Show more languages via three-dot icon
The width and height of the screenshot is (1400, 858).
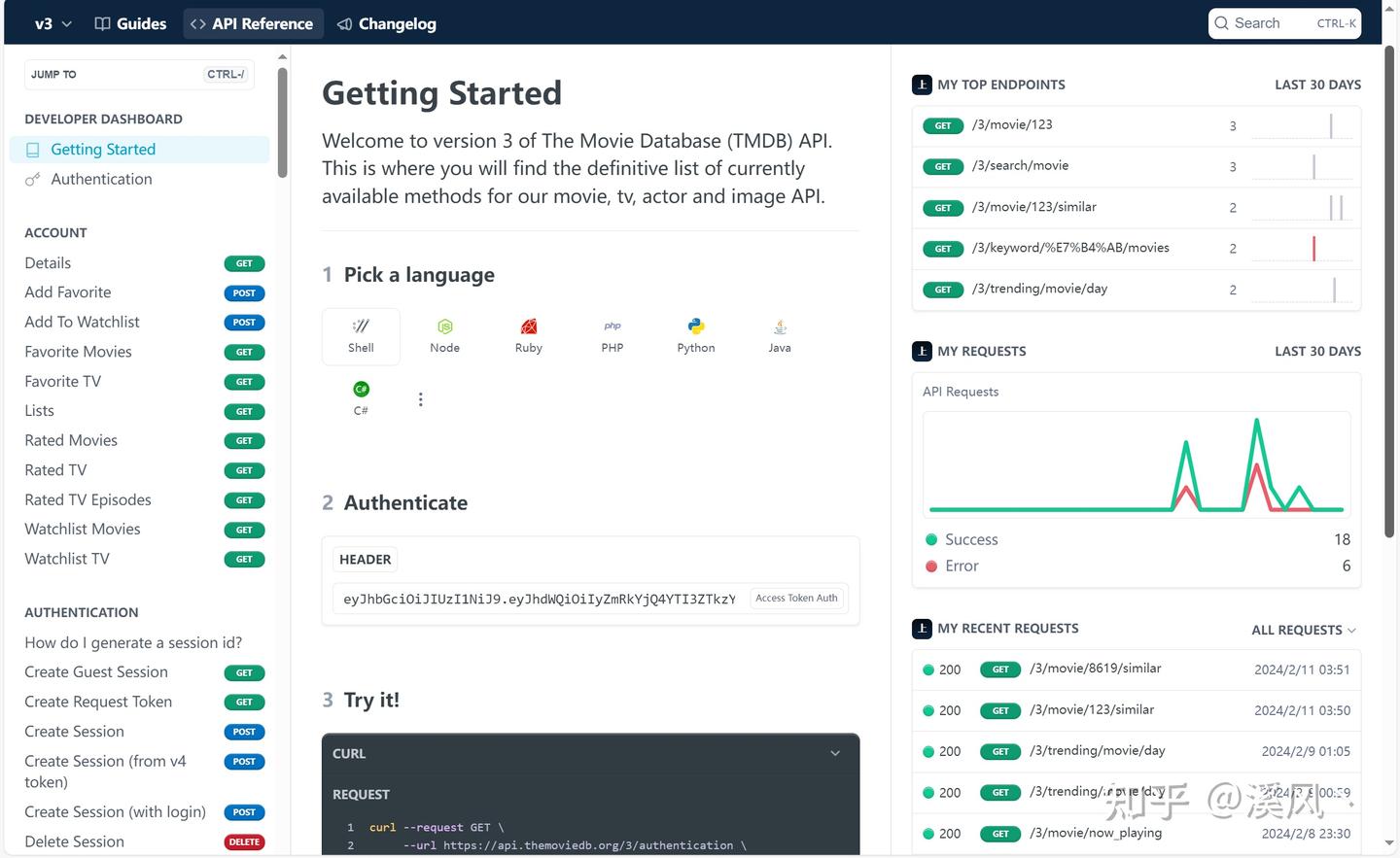point(420,399)
